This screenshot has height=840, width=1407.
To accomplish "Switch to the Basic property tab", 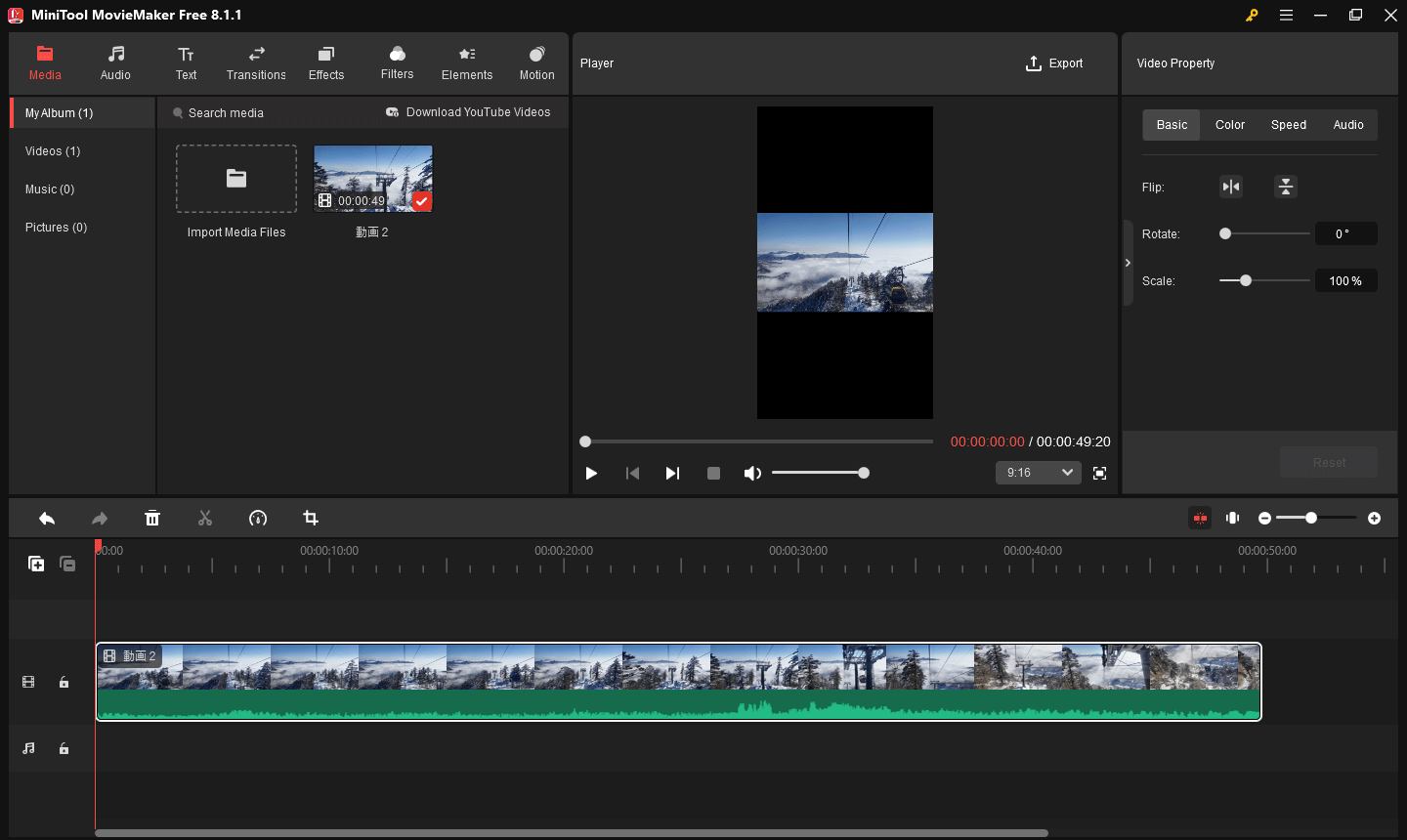I will pos(1172,125).
